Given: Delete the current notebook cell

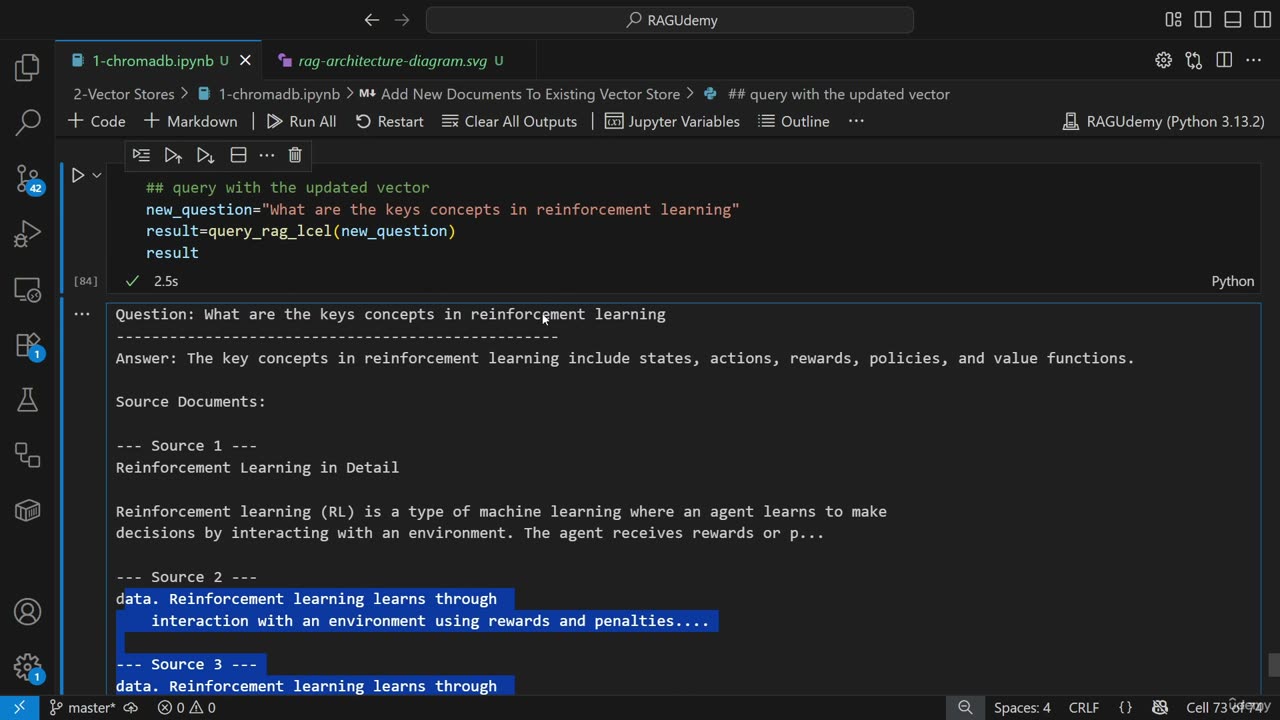Looking at the screenshot, I should (x=295, y=155).
